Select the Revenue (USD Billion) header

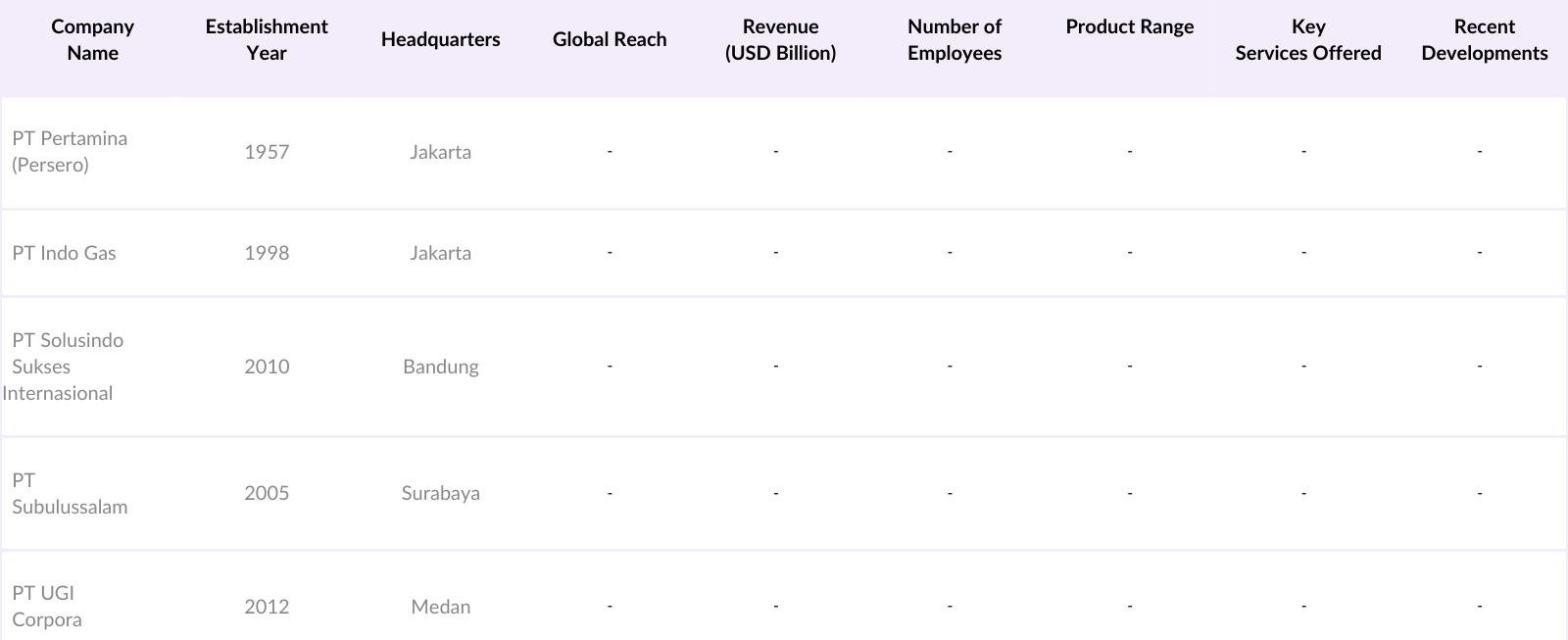[x=780, y=40]
